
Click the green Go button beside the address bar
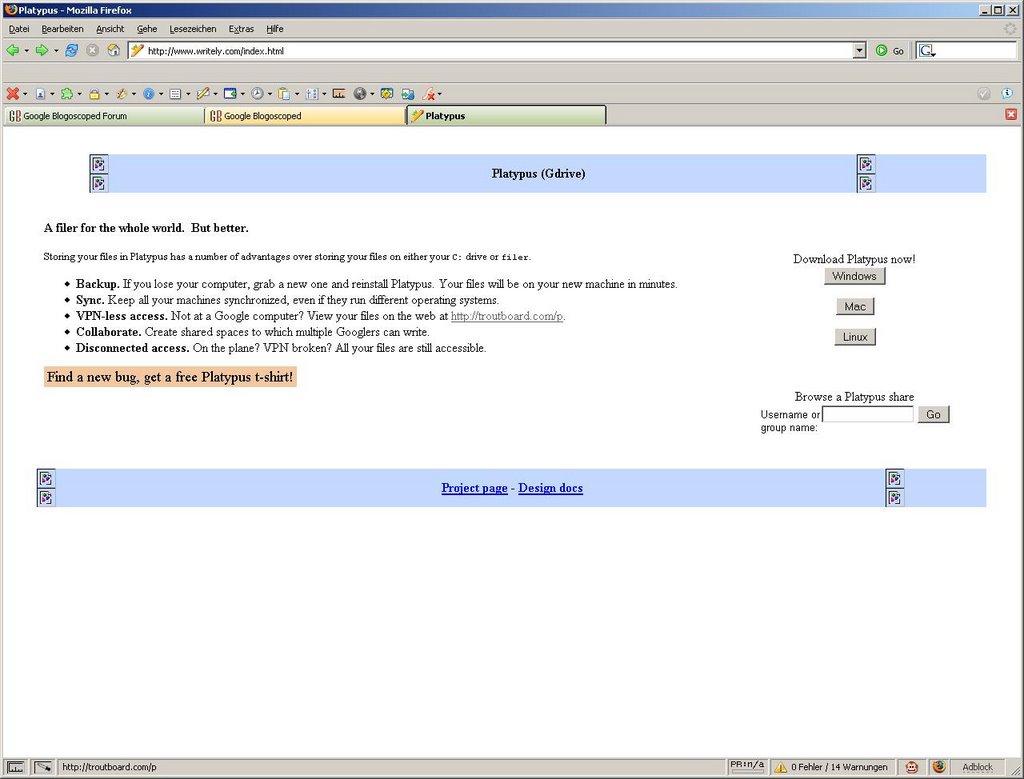pyautogui.click(x=890, y=51)
